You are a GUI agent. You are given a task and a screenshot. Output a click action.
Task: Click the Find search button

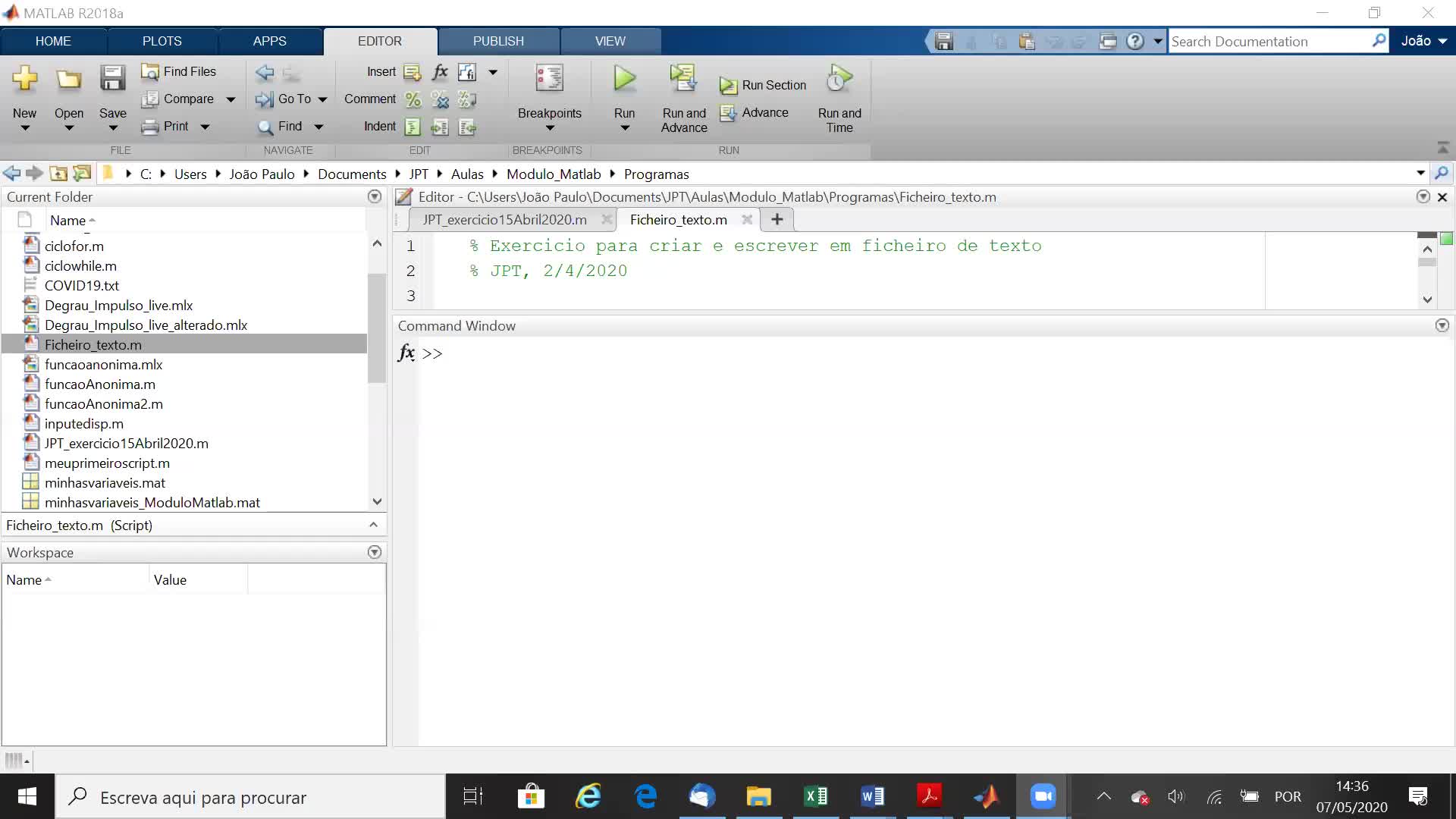click(280, 126)
